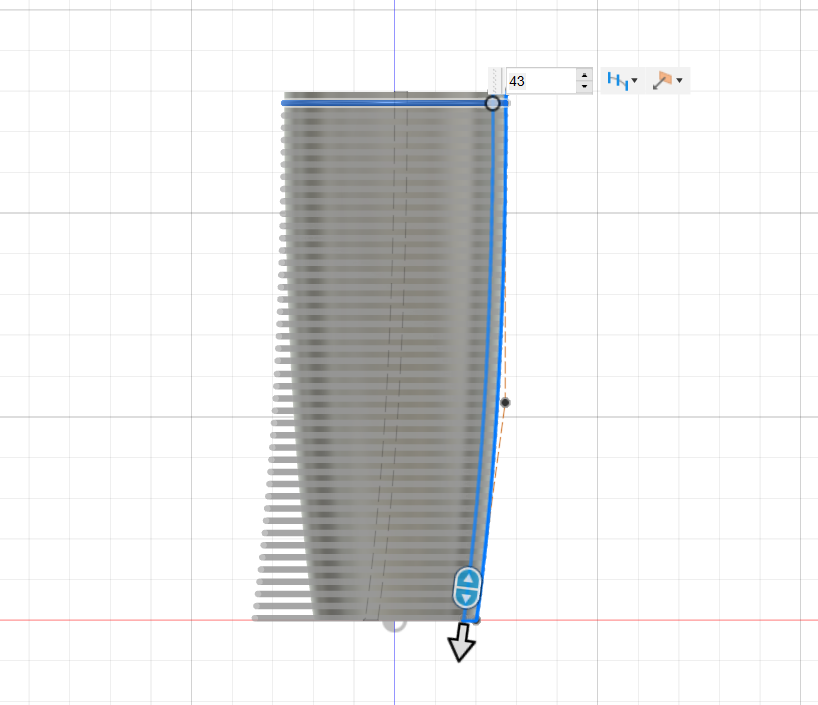Decrease the value using the stepper down arrow
The width and height of the screenshot is (818, 705).
[x=584, y=88]
